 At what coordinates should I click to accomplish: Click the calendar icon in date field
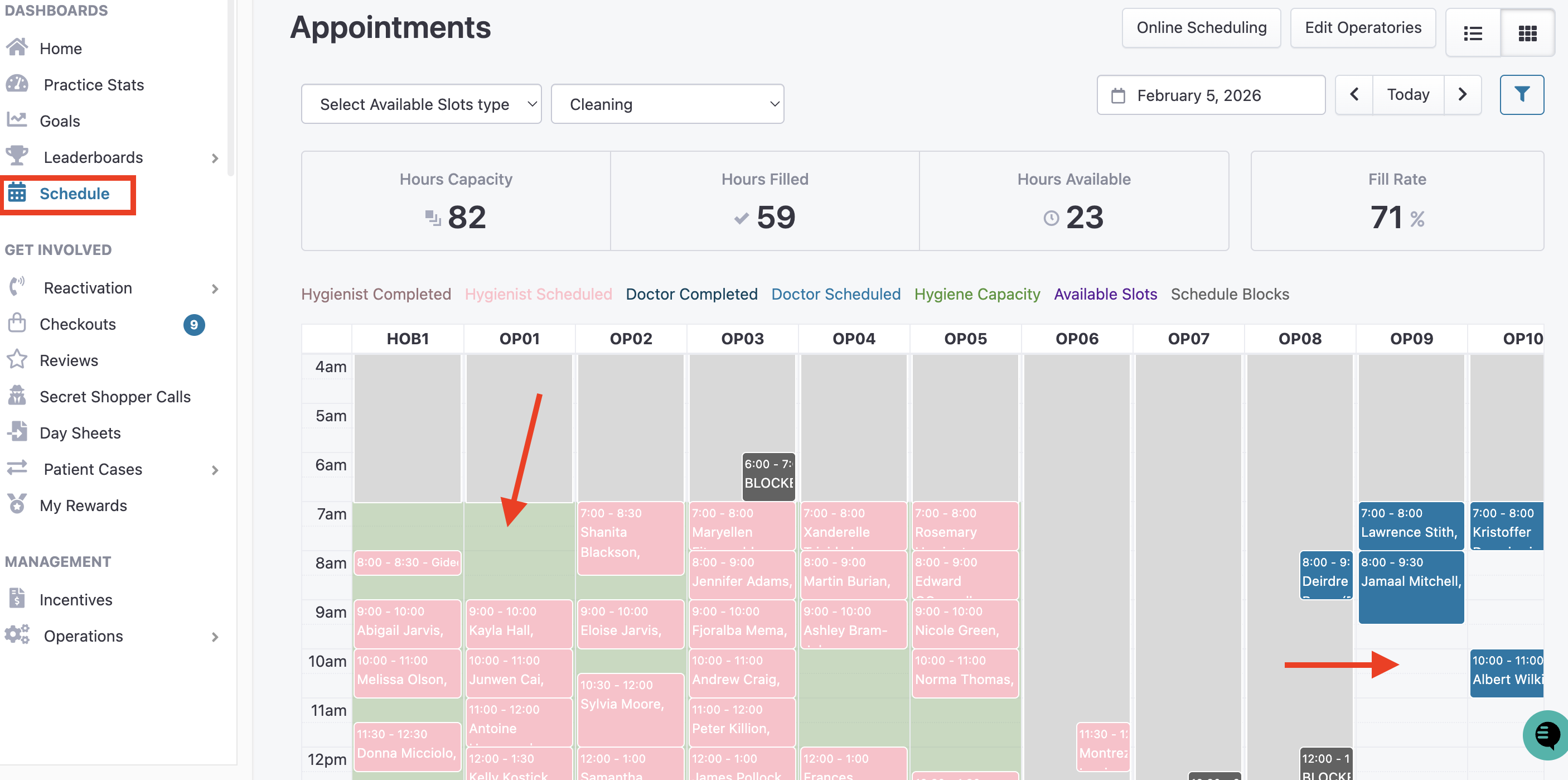pos(1118,95)
